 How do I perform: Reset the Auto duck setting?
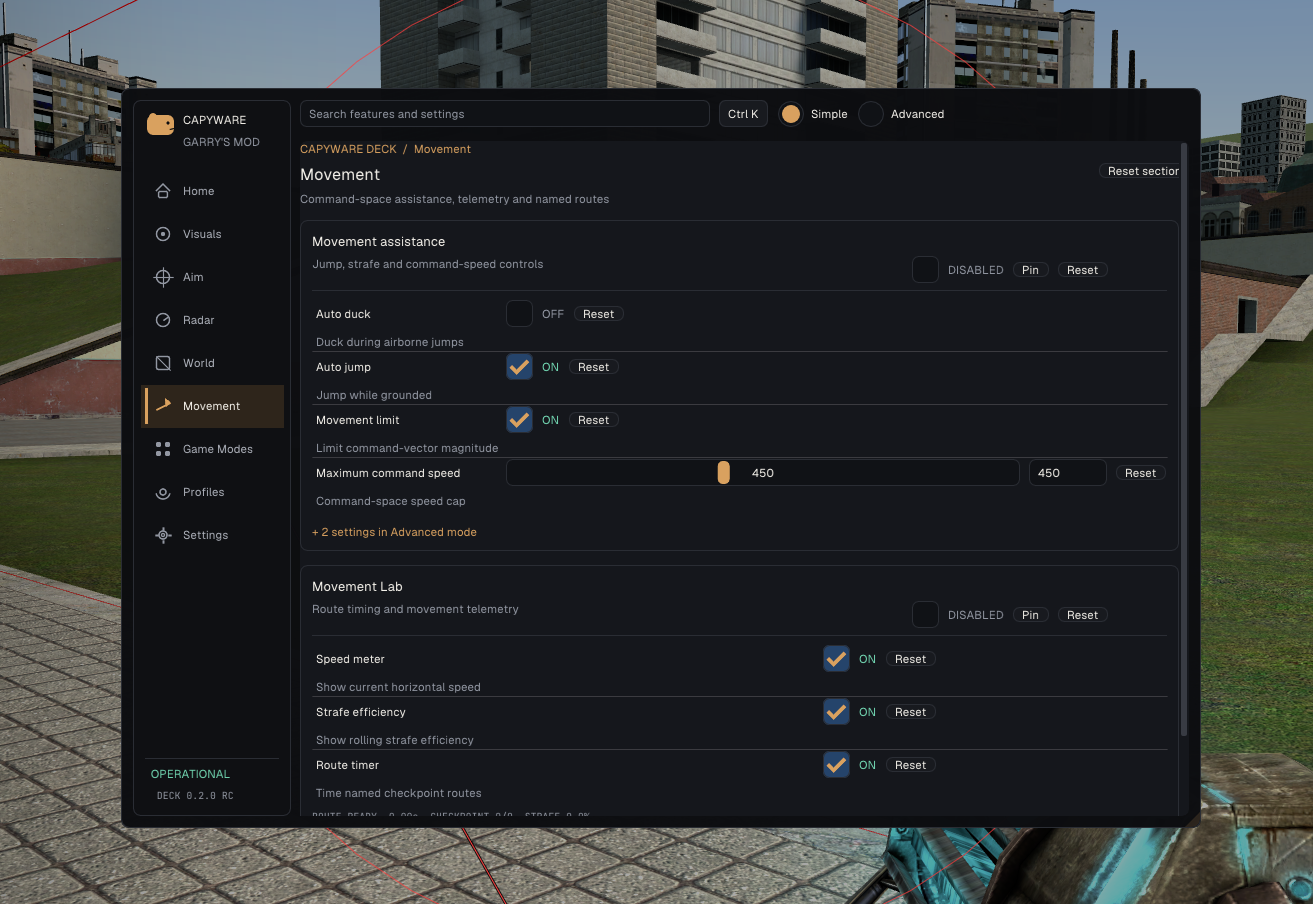coord(598,314)
